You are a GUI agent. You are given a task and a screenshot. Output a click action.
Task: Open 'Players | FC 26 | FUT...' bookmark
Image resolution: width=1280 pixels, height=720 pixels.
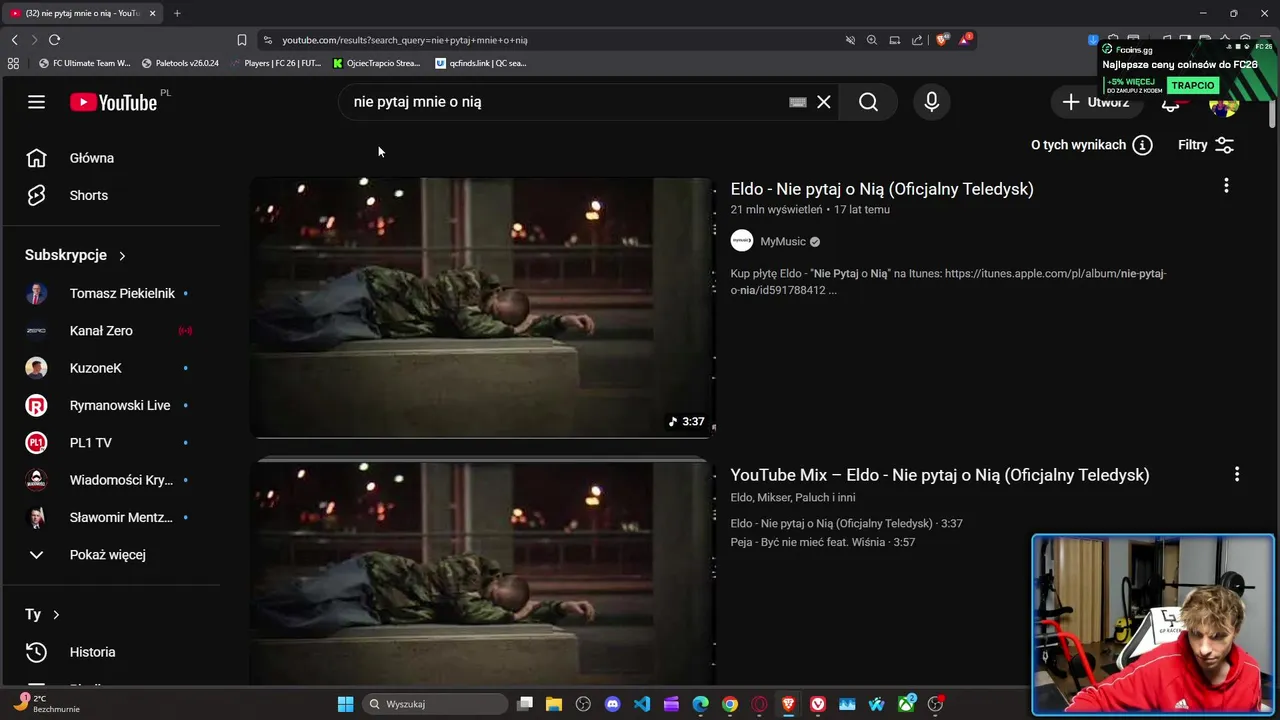[275, 63]
